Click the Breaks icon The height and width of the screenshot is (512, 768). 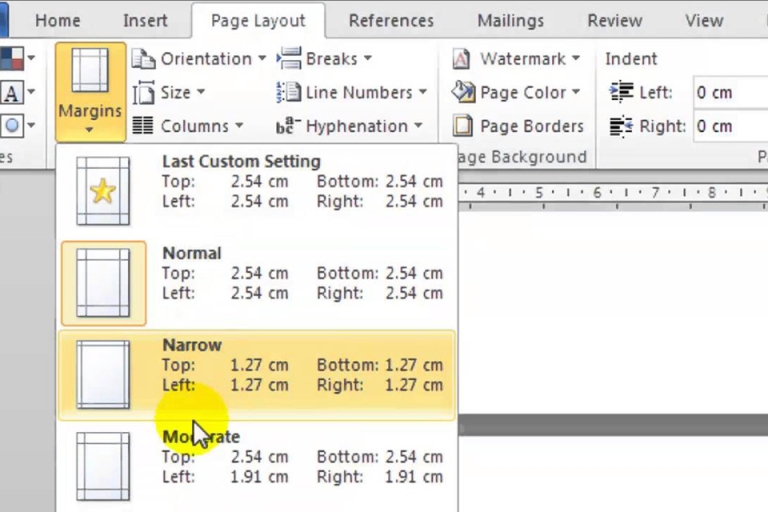pyautogui.click(x=289, y=58)
